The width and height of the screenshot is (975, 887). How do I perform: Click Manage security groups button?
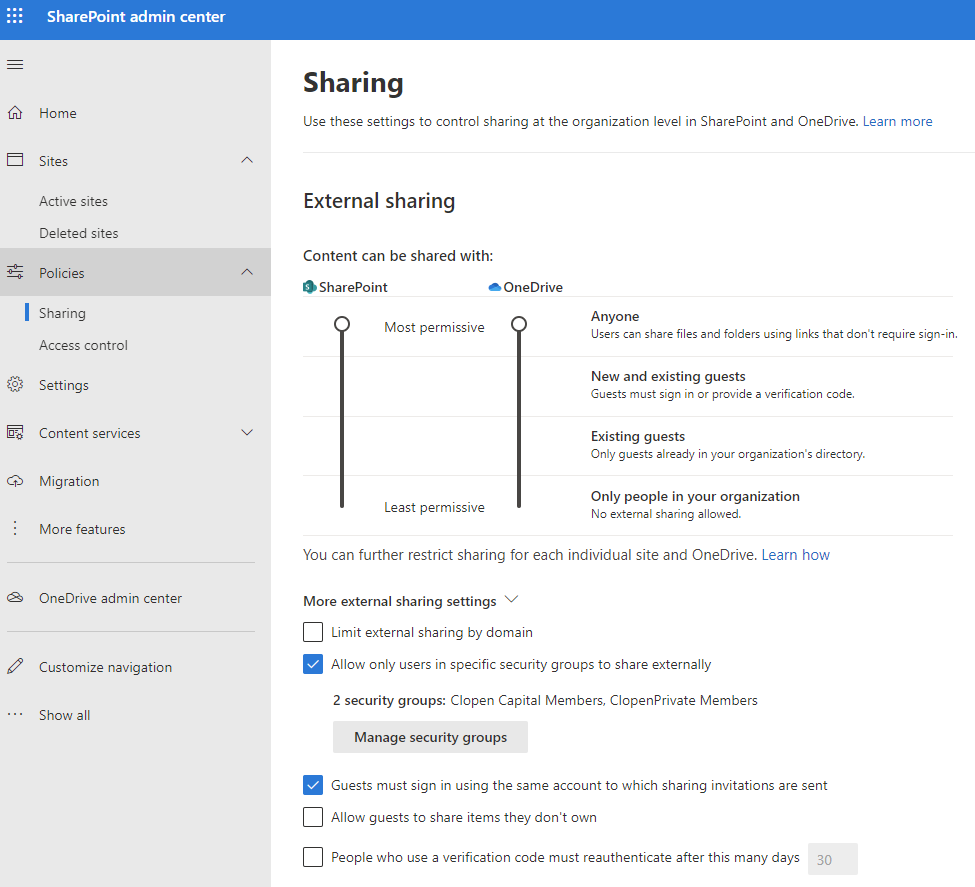[430, 737]
